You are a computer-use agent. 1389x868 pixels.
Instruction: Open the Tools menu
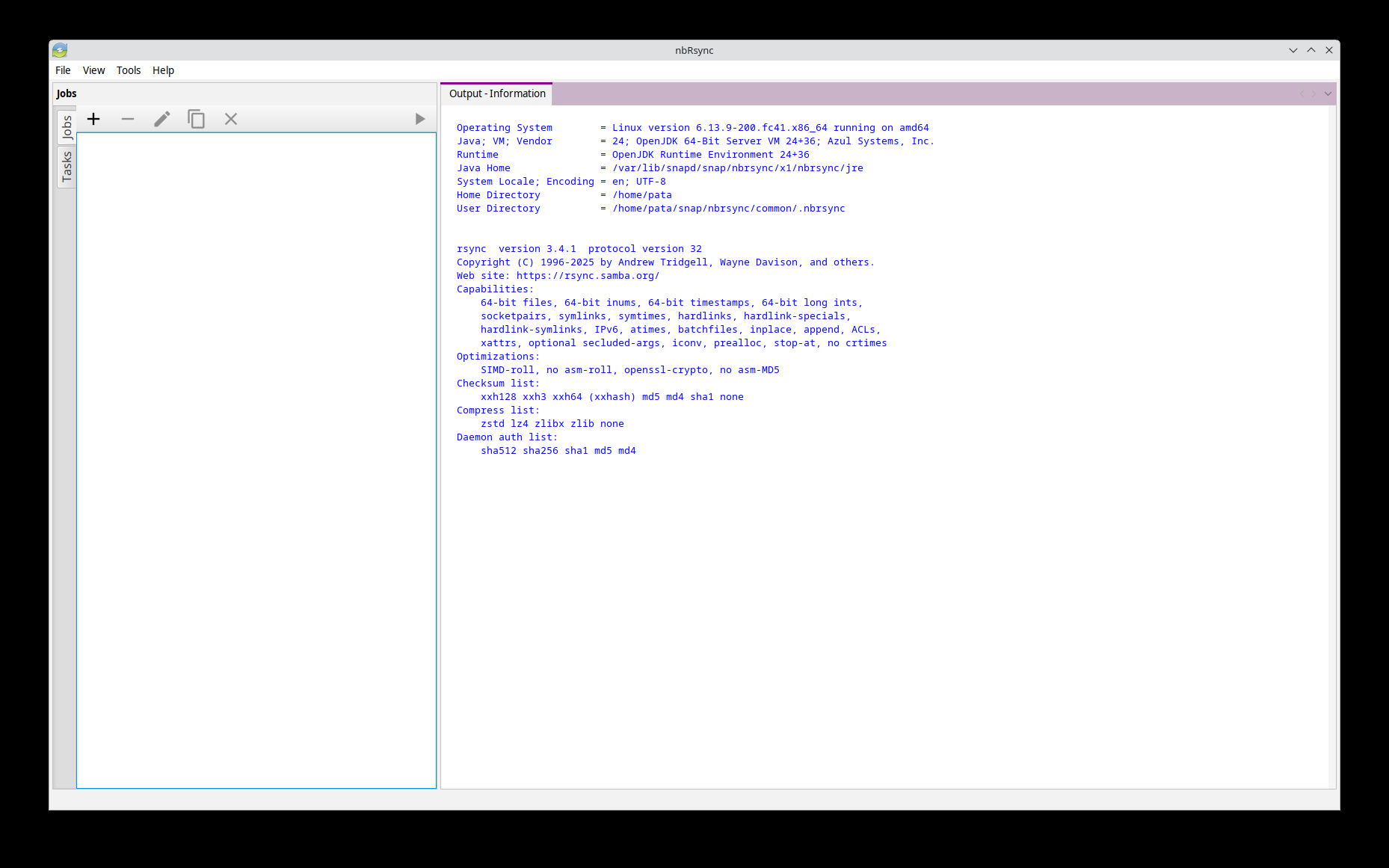[x=128, y=70]
